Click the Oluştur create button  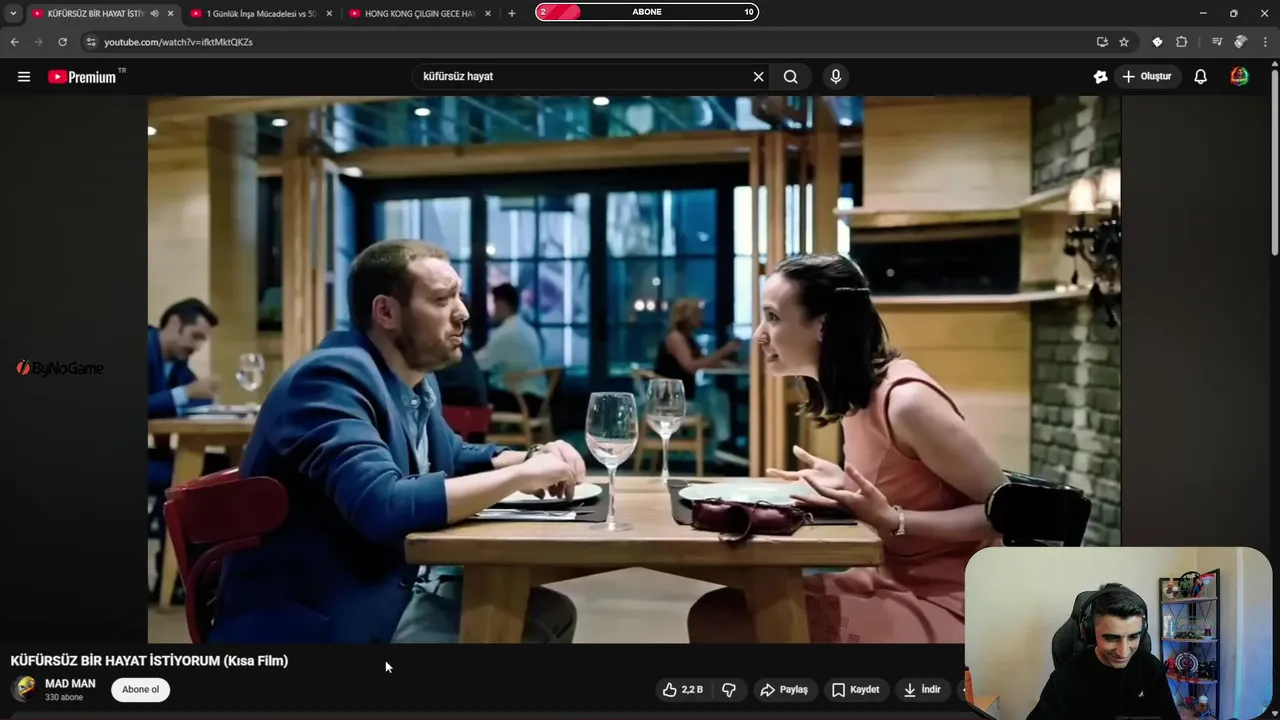pyautogui.click(x=1147, y=77)
